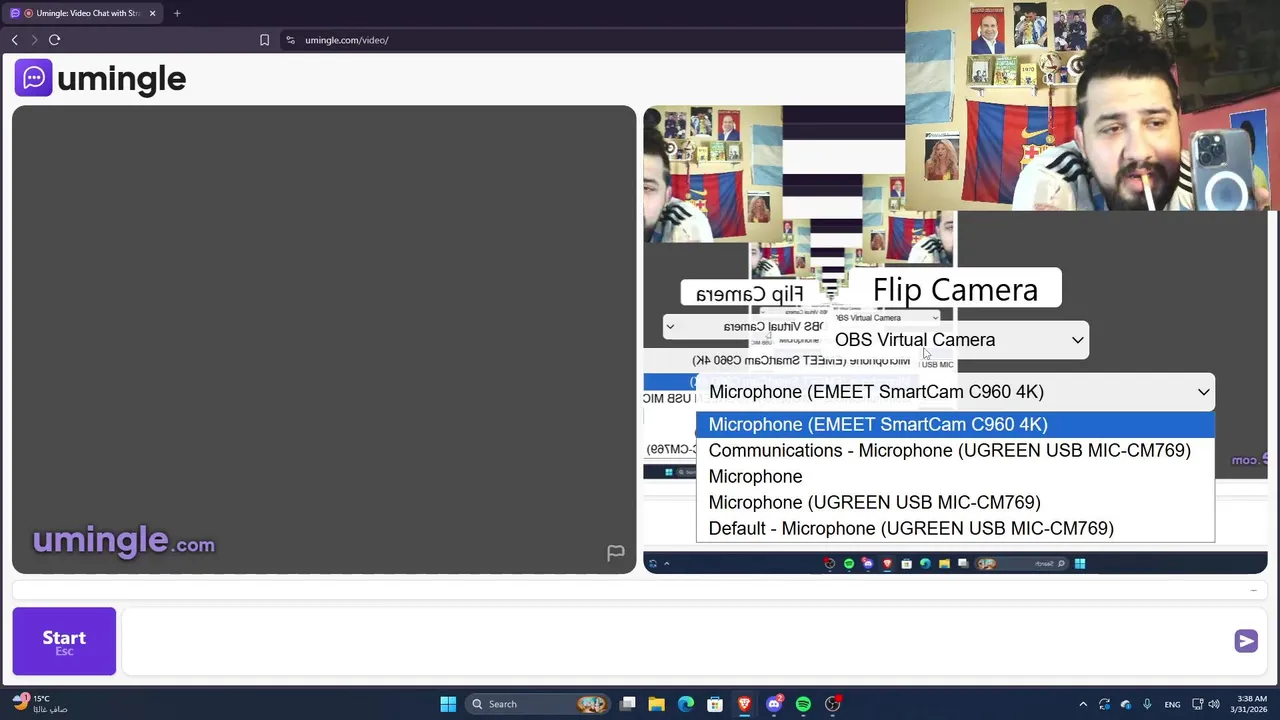Viewport: 1280px width, 720px height.
Task: Open Task View in the taskbar
Action: [627, 704]
